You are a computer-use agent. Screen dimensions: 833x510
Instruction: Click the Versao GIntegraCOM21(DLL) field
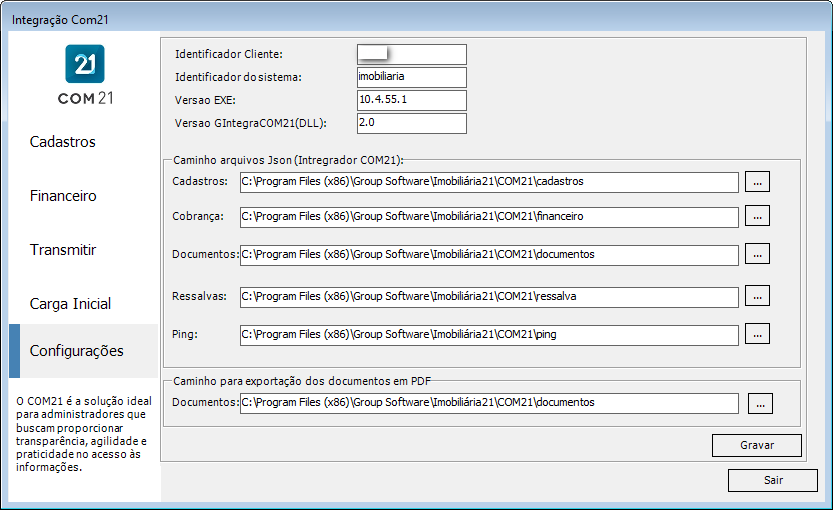412,123
